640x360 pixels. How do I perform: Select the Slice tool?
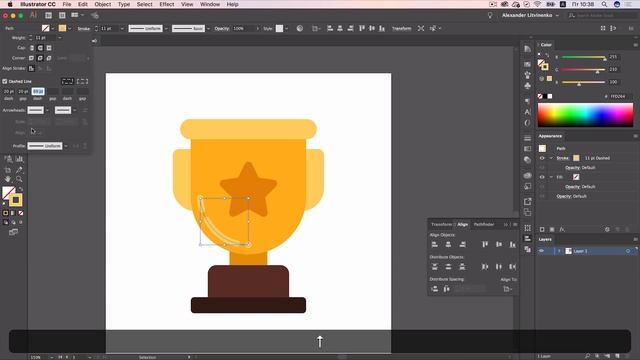pos(19,169)
